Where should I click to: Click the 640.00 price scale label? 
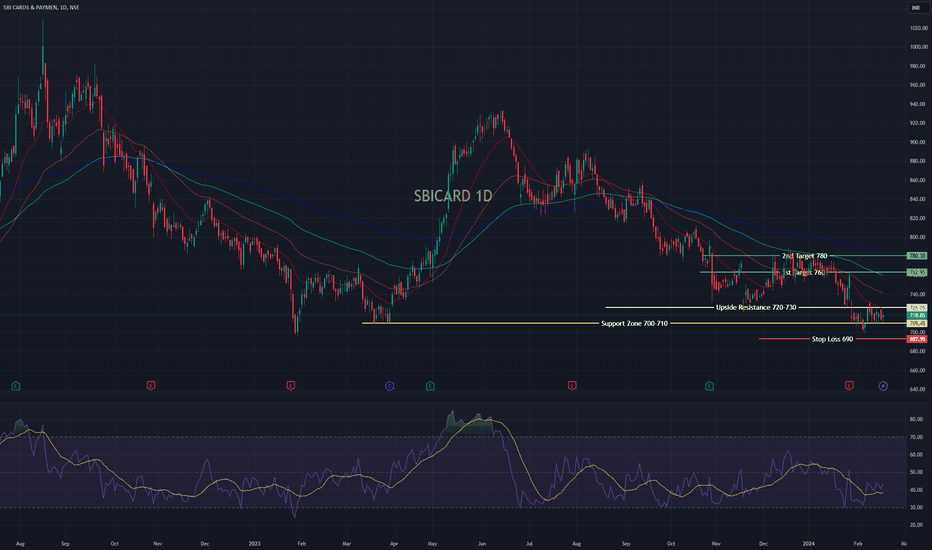click(918, 389)
